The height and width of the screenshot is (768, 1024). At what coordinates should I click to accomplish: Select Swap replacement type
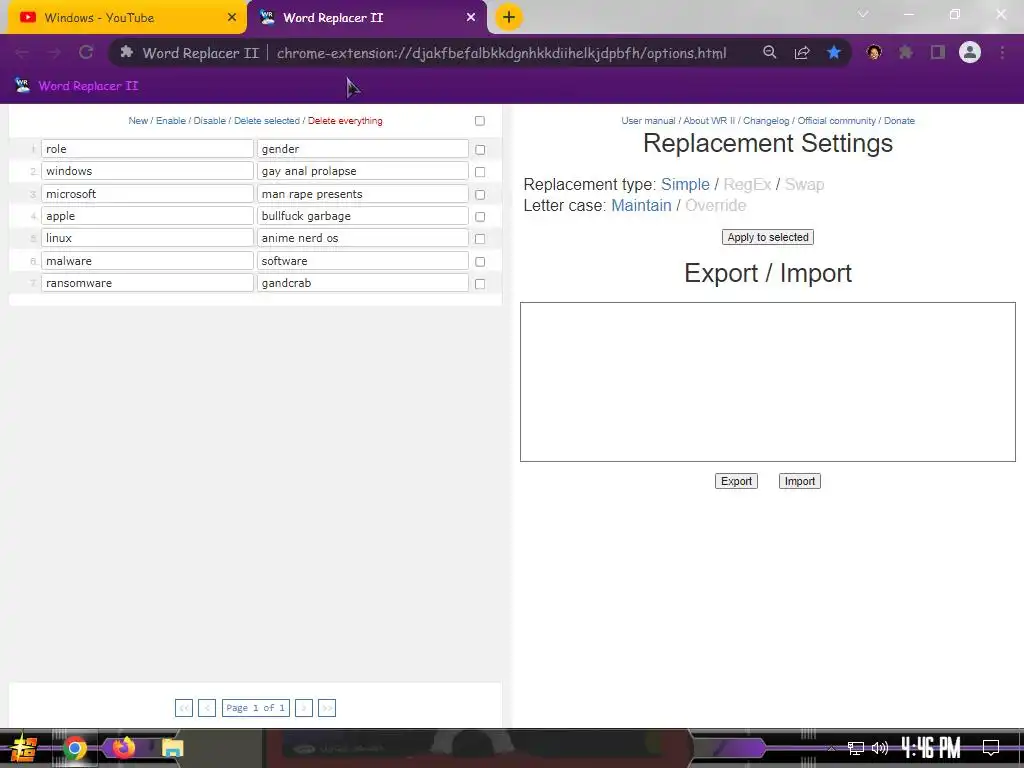pyautogui.click(x=804, y=184)
